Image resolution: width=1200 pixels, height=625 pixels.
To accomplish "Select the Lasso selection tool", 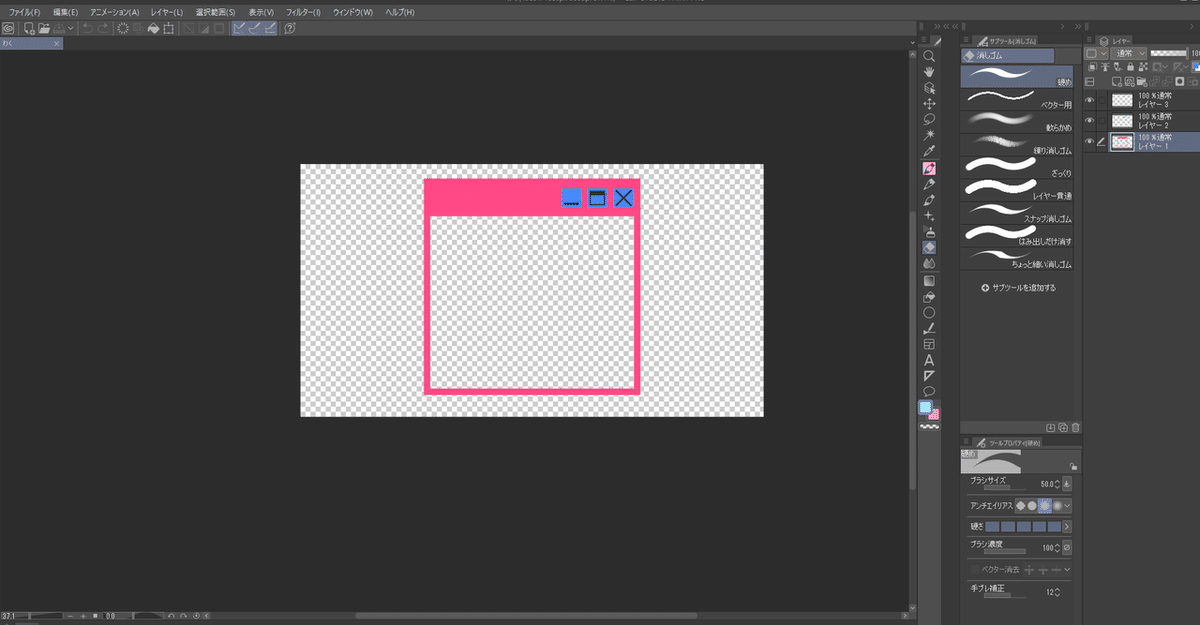I will coord(929,119).
